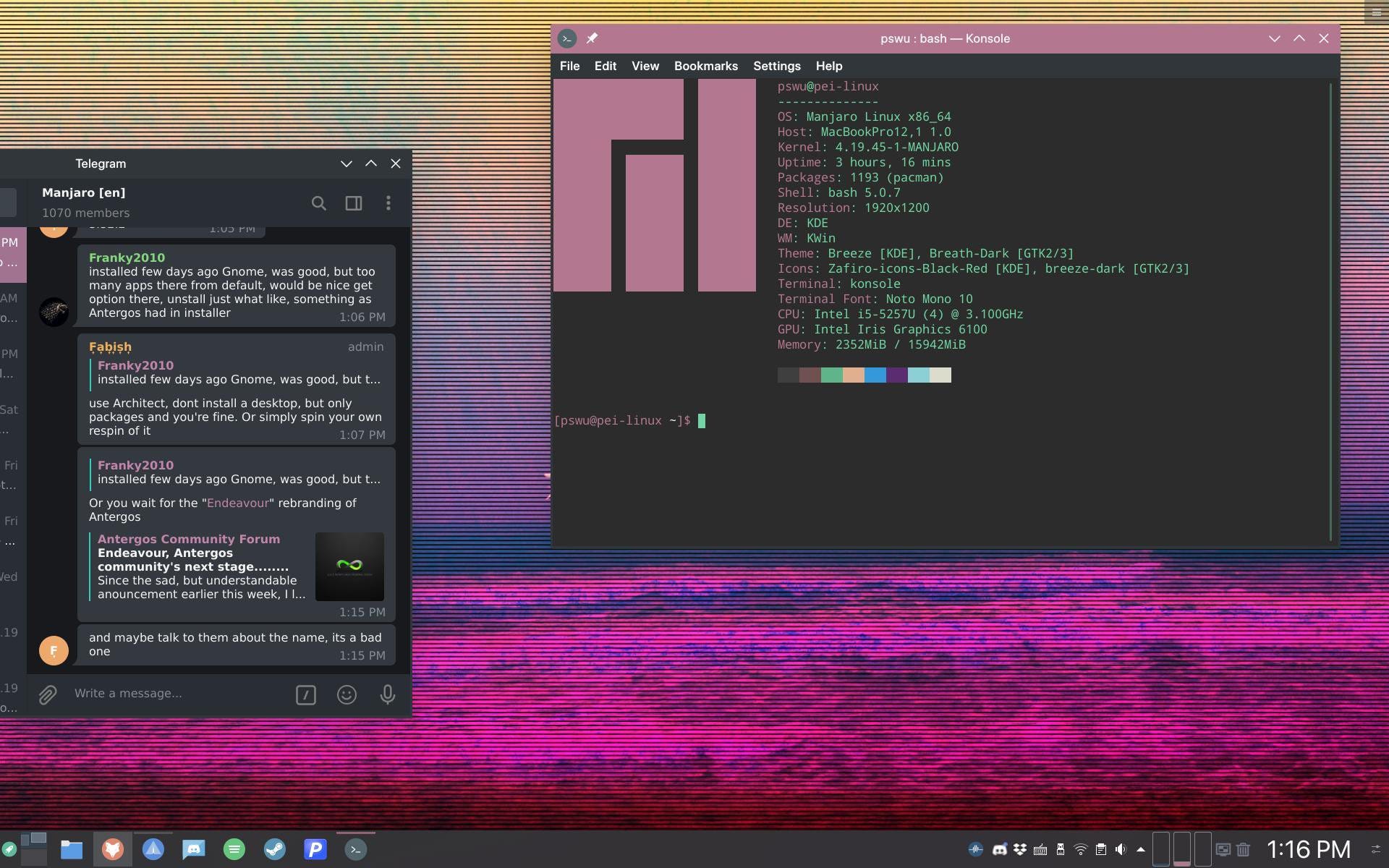This screenshot has height=868, width=1389.
Task: Search messages in Manjaro [en] chat
Action: click(x=318, y=203)
